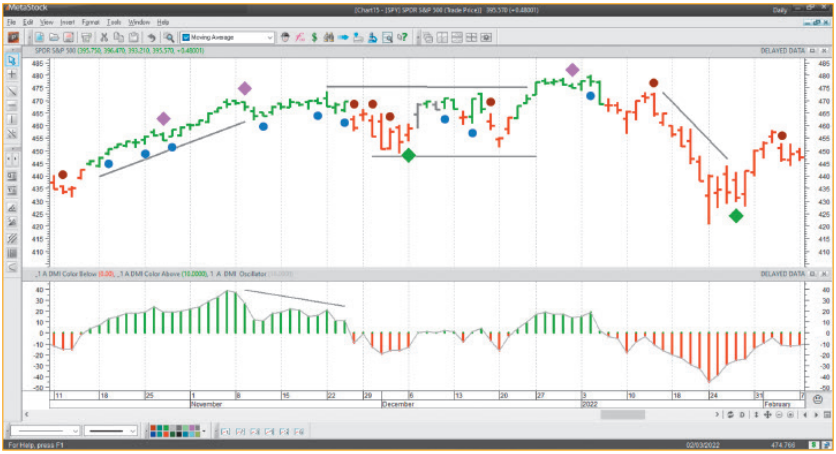Viewport: 836px width, 454px height.
Task: Click the Paste clipboard icon
Action: point(134,37)
